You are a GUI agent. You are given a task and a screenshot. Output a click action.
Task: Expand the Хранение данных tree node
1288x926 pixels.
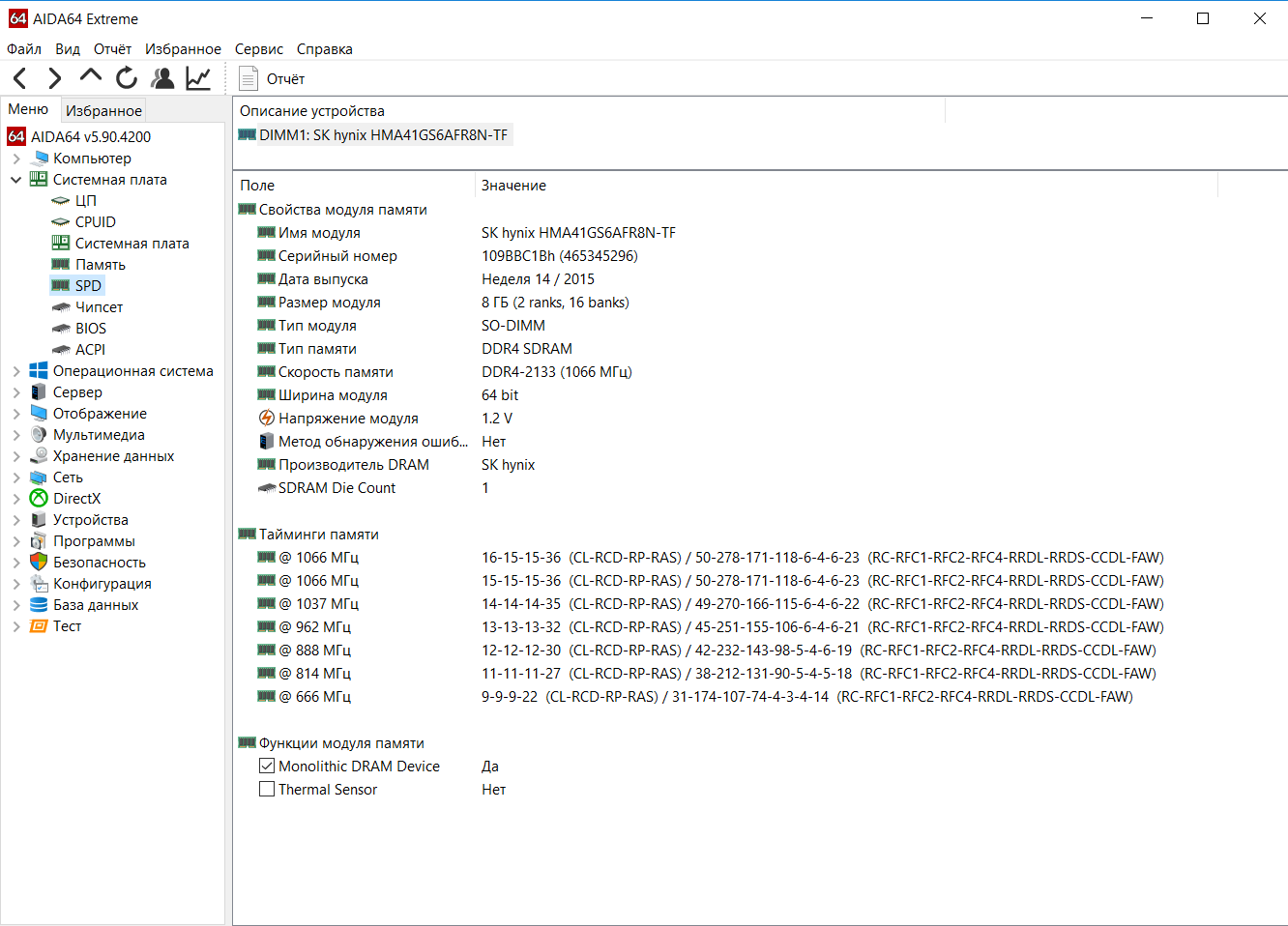click(x=16, y=456)
